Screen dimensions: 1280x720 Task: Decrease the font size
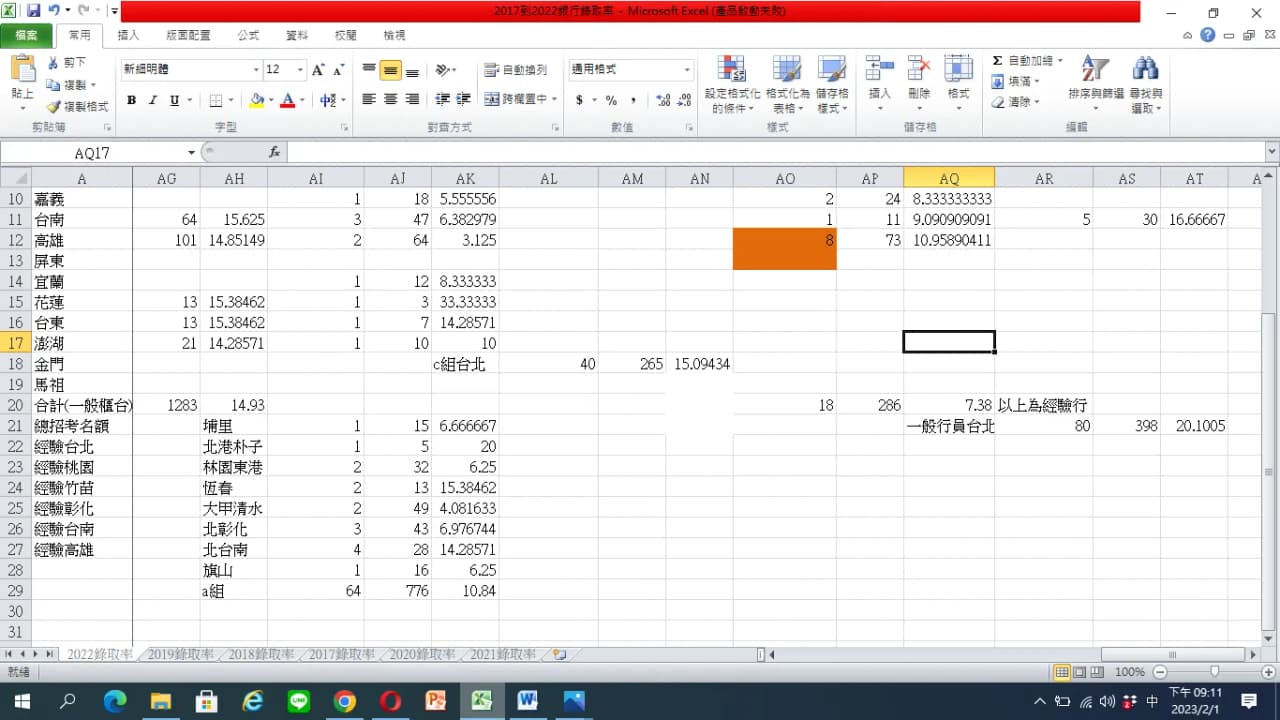(339, 70)
